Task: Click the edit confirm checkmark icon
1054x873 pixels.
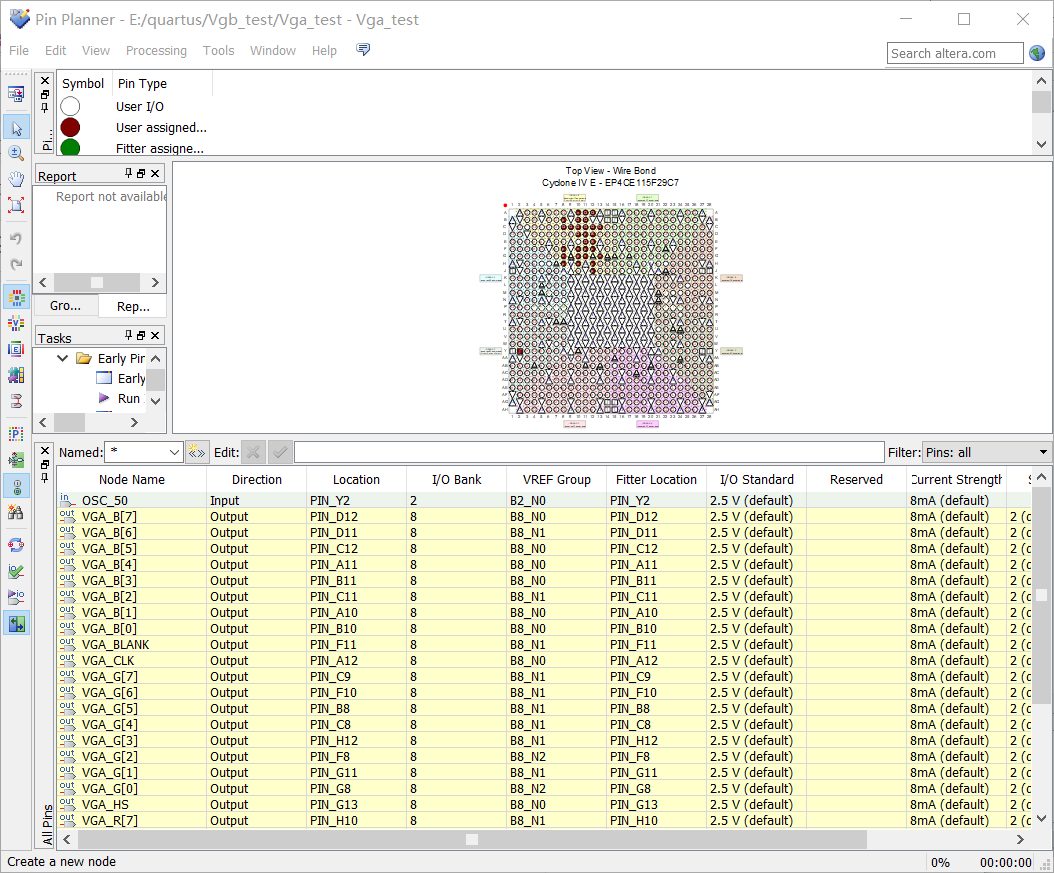Action: pyautogui.click(x=280, y=452)
